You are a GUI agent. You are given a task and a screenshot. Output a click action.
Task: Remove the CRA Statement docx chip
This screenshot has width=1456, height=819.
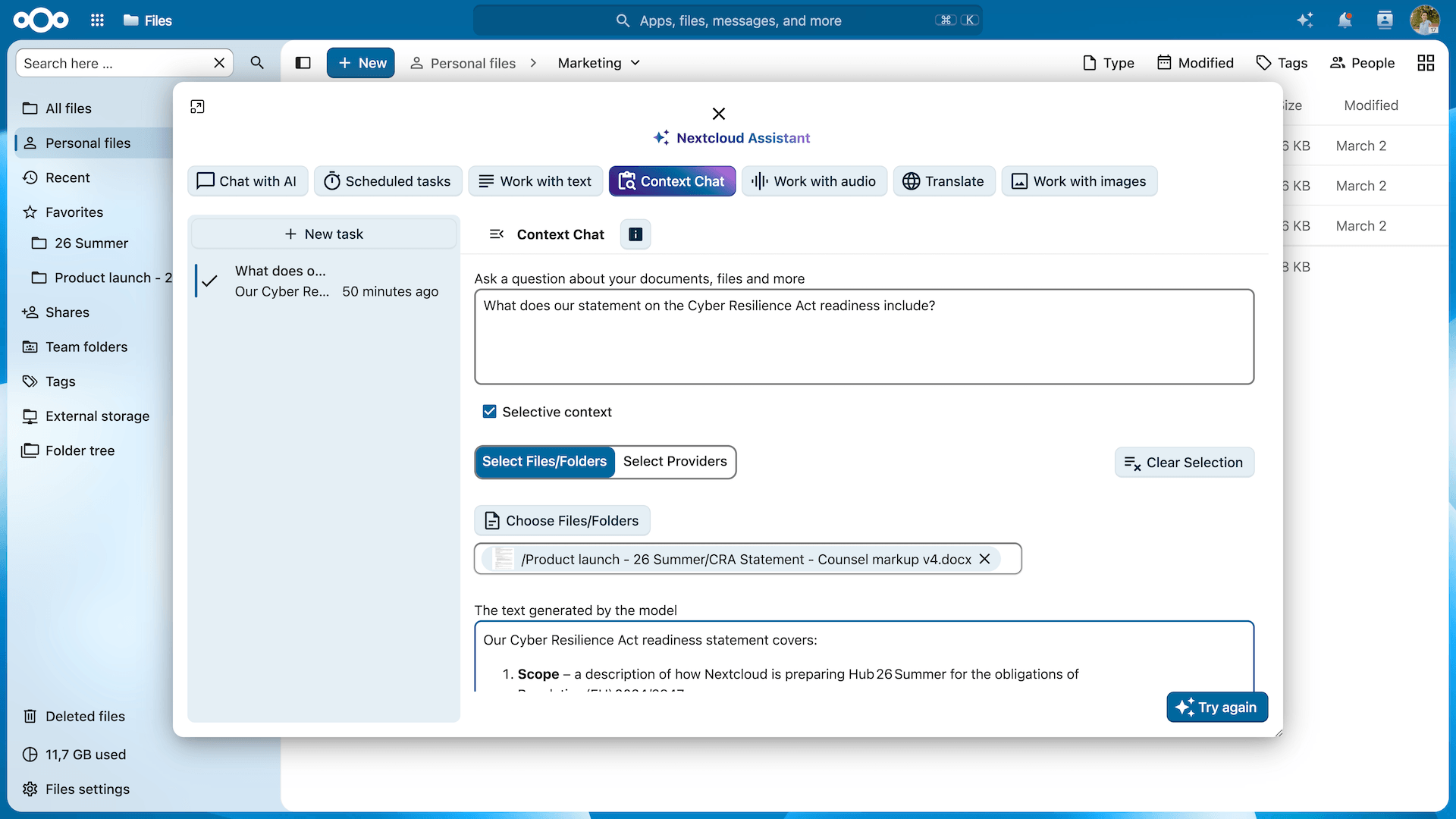pos(984,559)
